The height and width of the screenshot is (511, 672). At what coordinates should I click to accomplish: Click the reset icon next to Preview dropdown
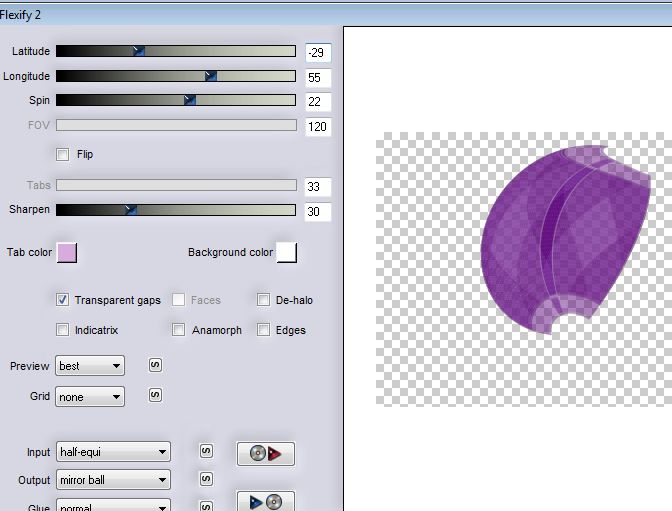155,365
